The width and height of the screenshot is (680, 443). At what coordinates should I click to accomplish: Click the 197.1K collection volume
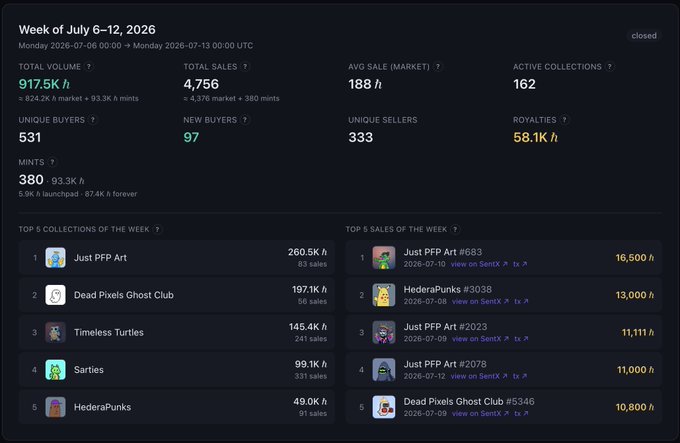tap(309, 289)
